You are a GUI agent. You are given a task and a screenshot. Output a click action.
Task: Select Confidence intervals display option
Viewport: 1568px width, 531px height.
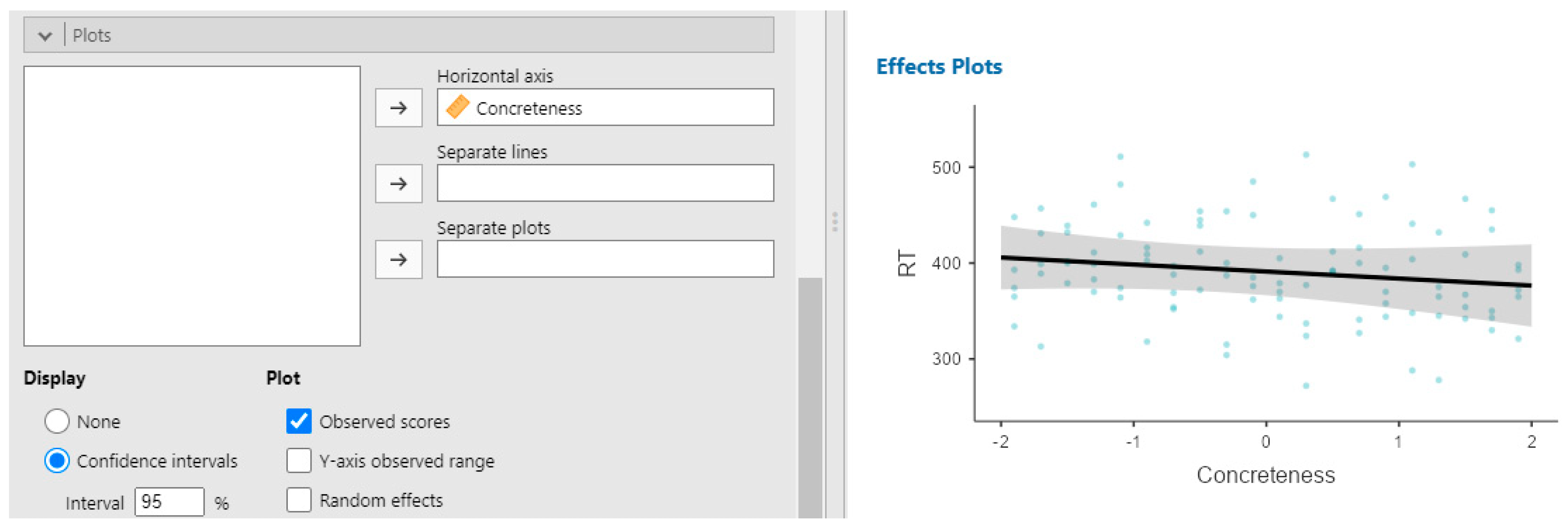(x=57, y=461)
